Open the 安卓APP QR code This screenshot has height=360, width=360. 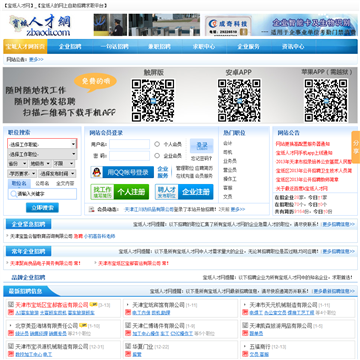(239, 100)
